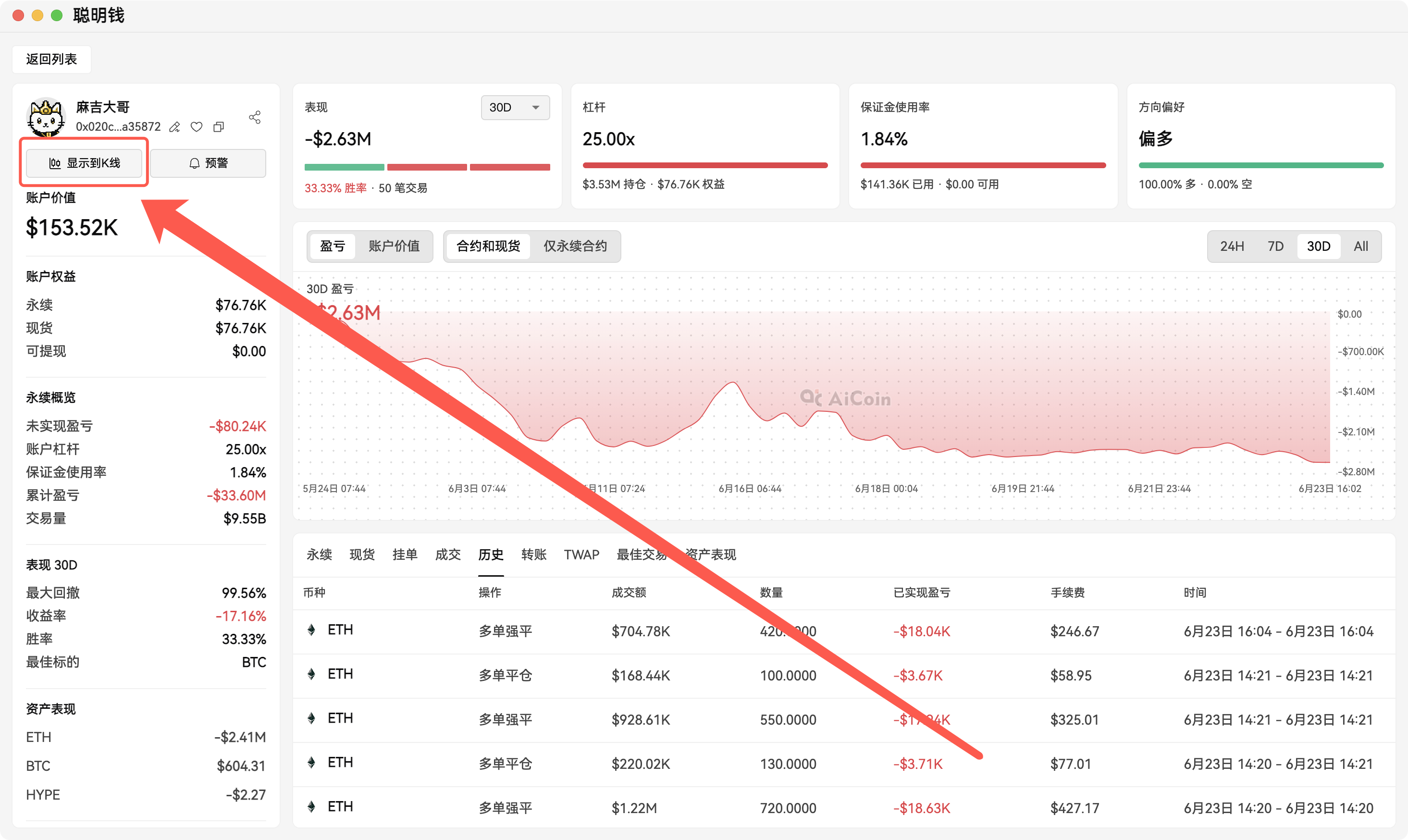Screen dimensions: 1408x840
Task: Click the 成交额 column header
Action: pyautogui.click(x=629, y=593)
